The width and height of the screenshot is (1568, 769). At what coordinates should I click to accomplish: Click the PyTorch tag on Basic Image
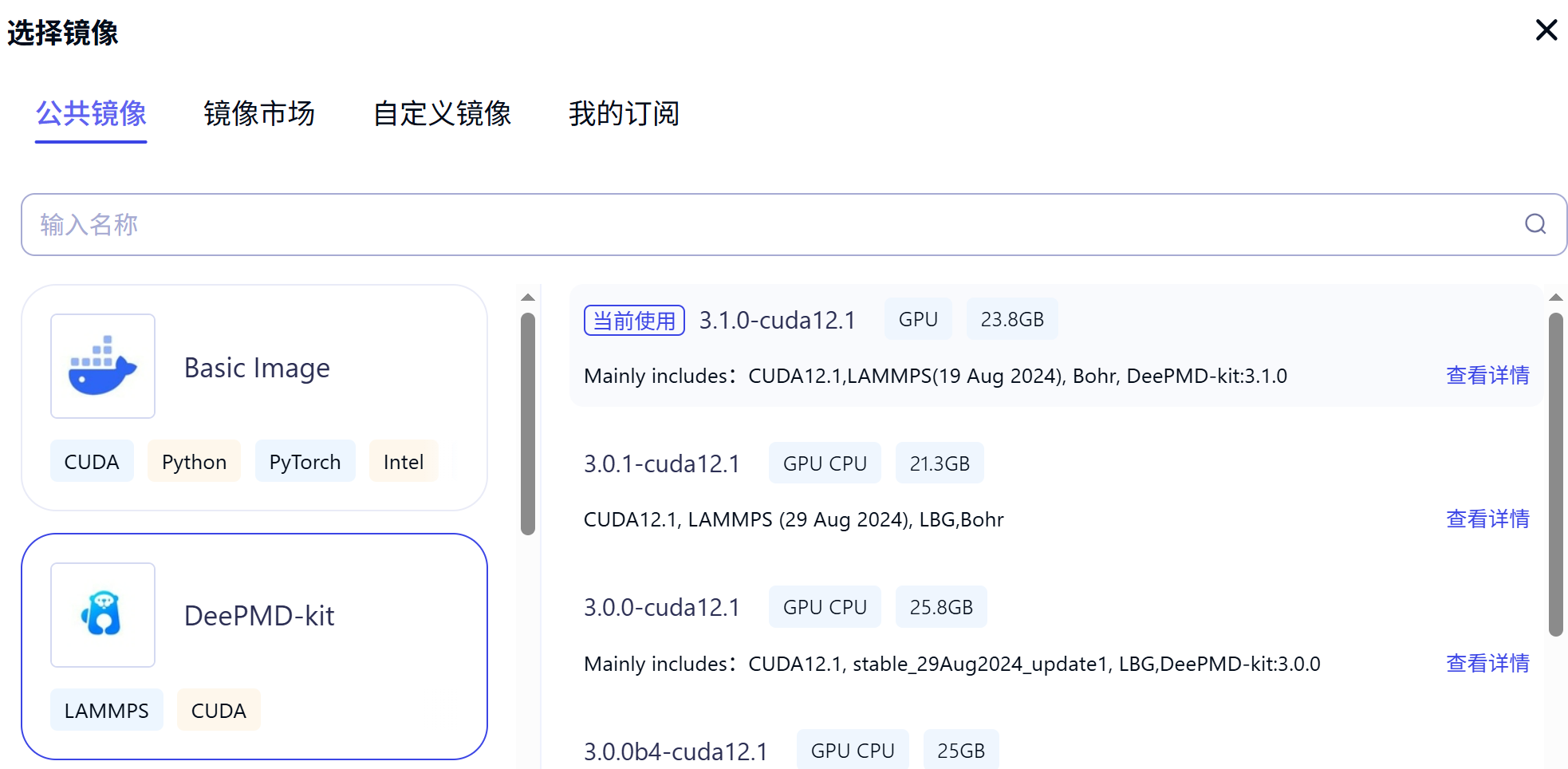coord(305,462)
